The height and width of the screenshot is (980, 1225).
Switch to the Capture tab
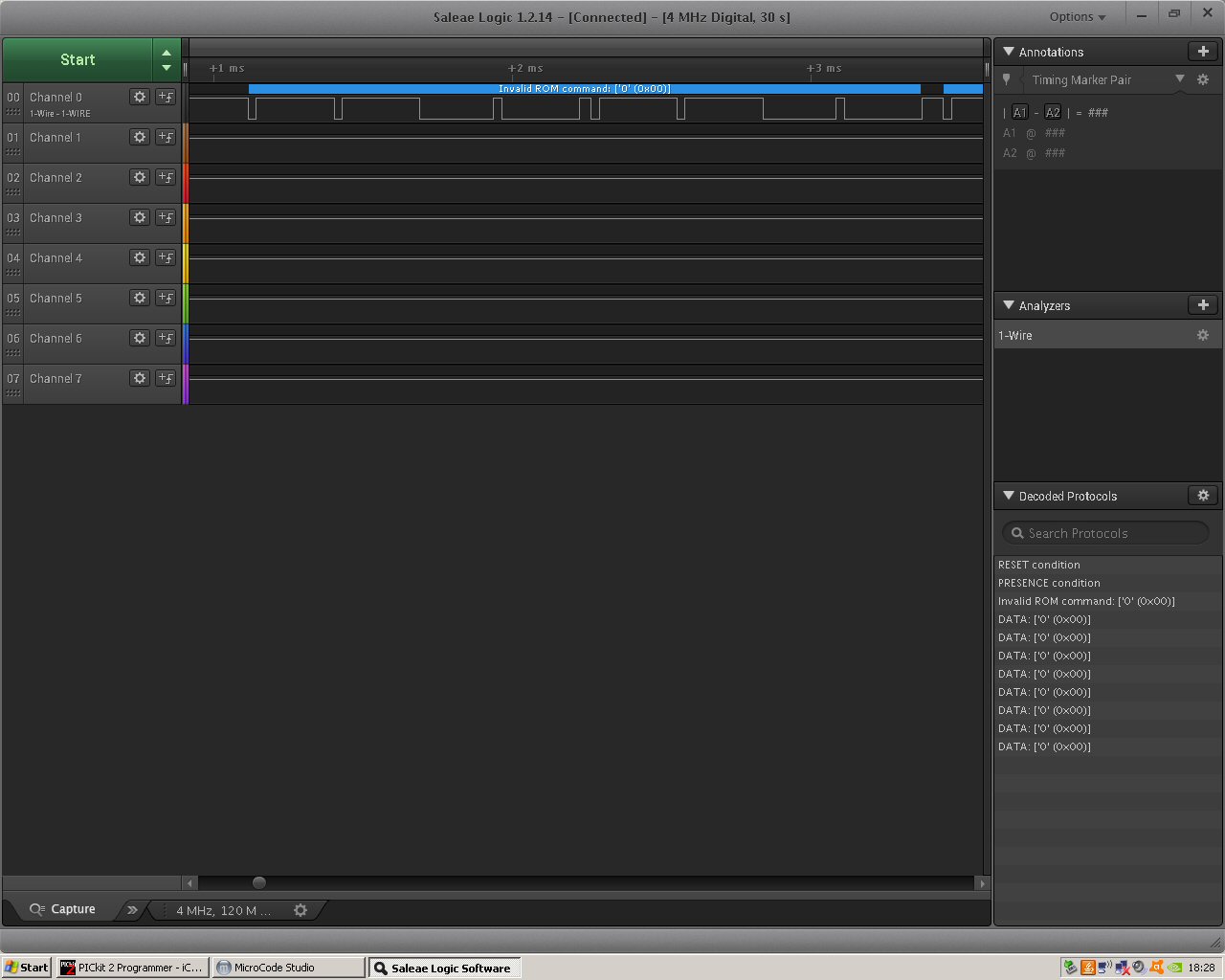click(x=63, y=909)
